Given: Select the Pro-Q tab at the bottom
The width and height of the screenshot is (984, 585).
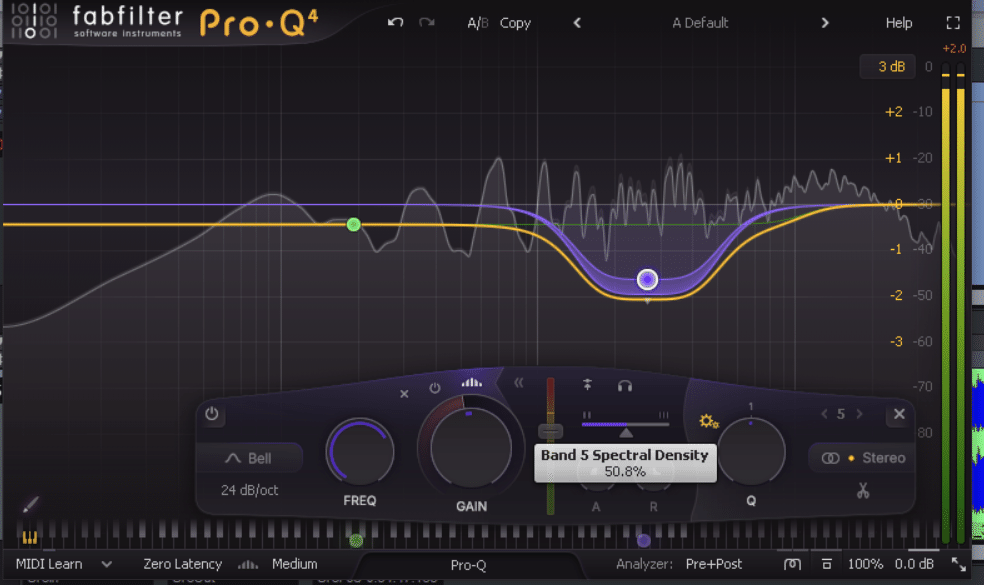Looking at the screenshot, I should coord(468,564).
